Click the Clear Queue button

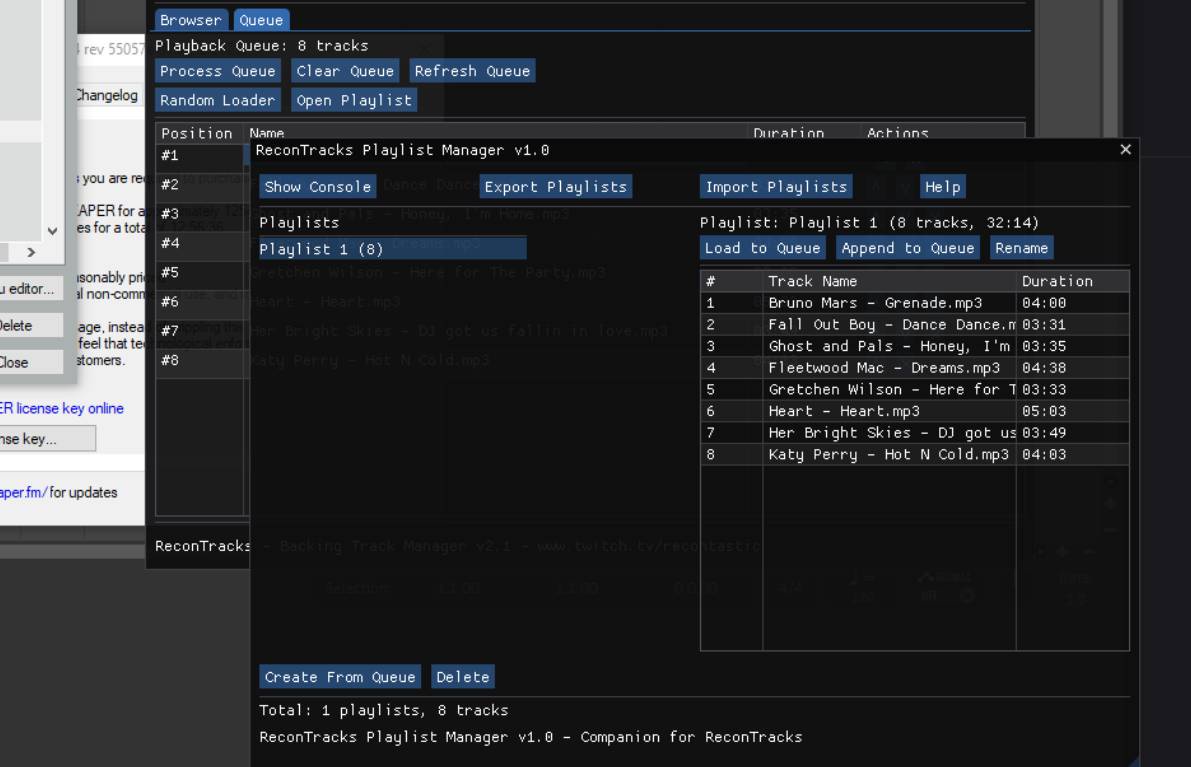[x=345, y=71]
